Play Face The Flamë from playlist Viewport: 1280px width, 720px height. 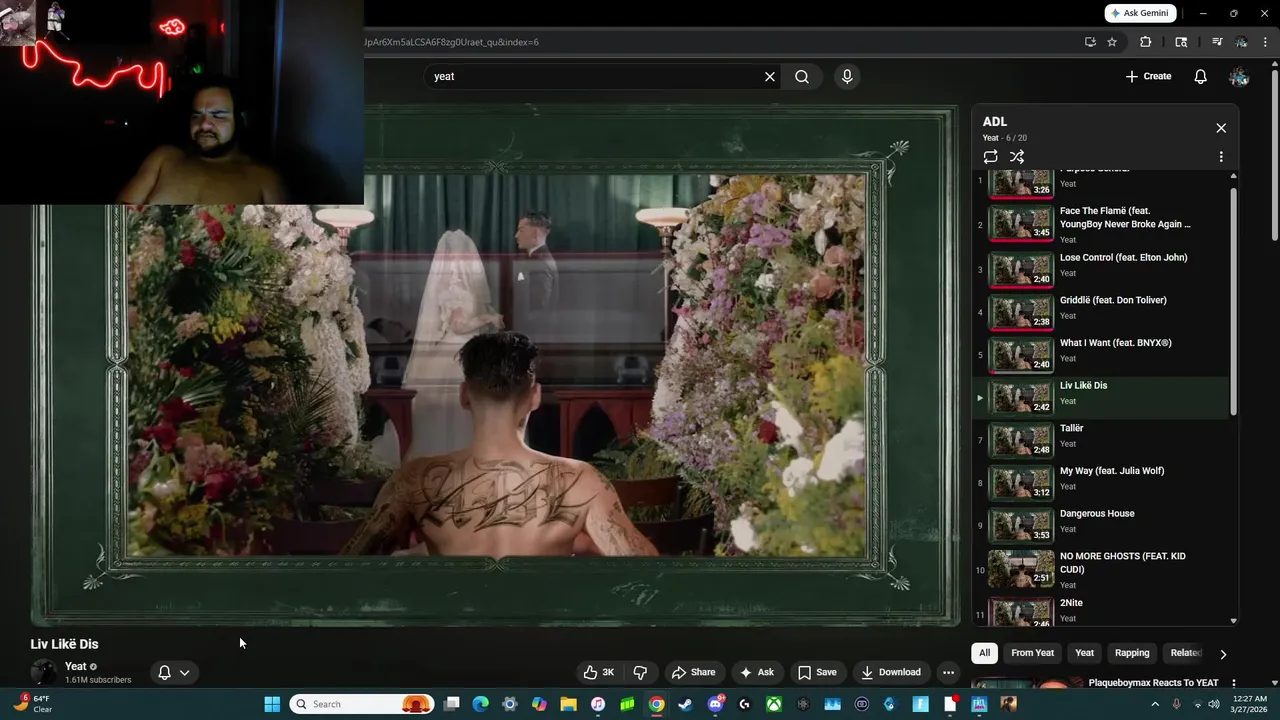click(x=1101, y=225)
